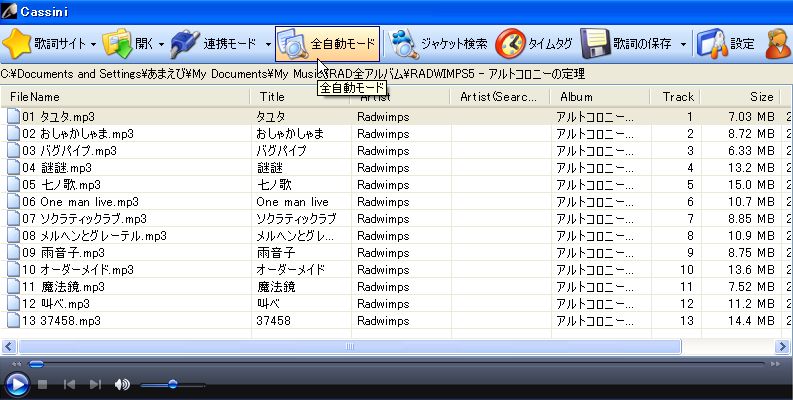
Task: Click the 歌詞サイト star icon
Action: pyautogui.click(x=17, y=44)
